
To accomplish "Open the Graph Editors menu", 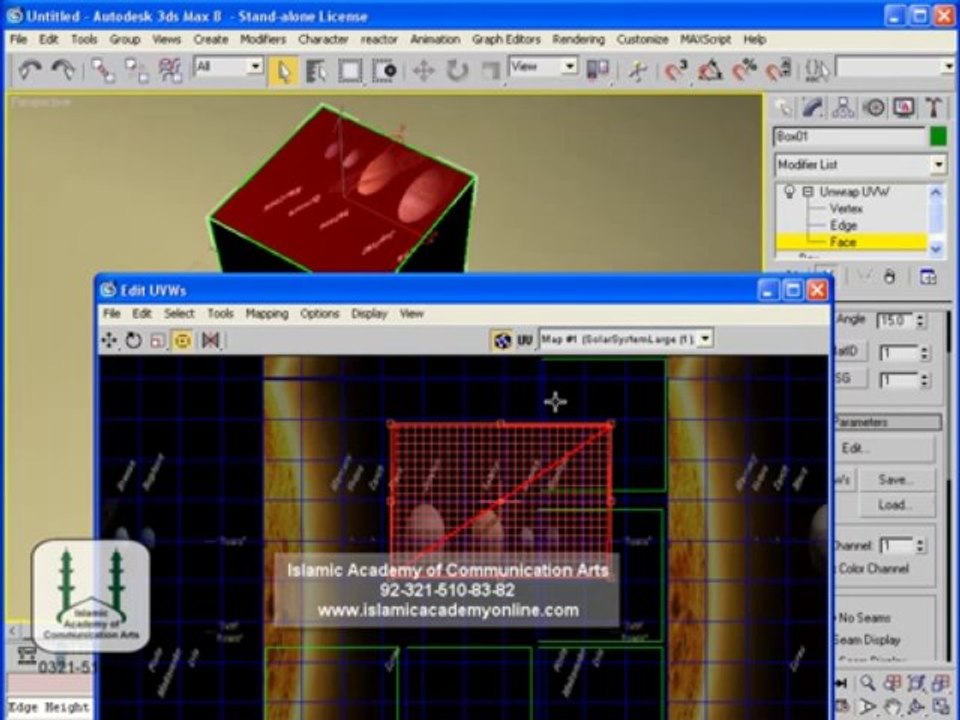I will pos(506,39).
